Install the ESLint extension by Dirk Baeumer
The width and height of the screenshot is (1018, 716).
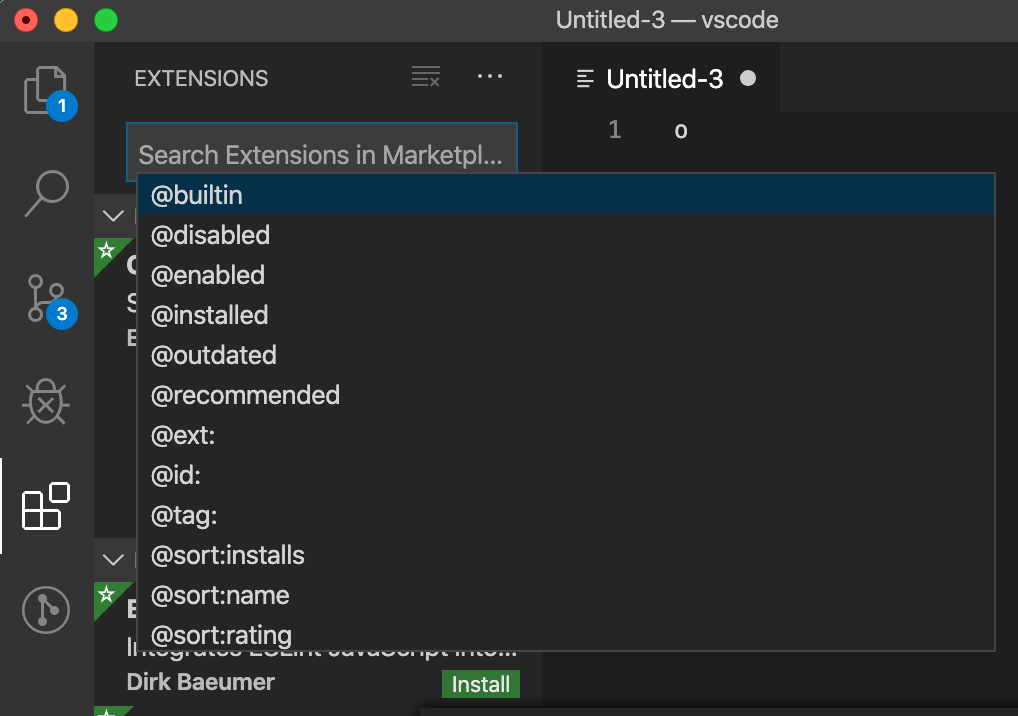click(481, 684)
